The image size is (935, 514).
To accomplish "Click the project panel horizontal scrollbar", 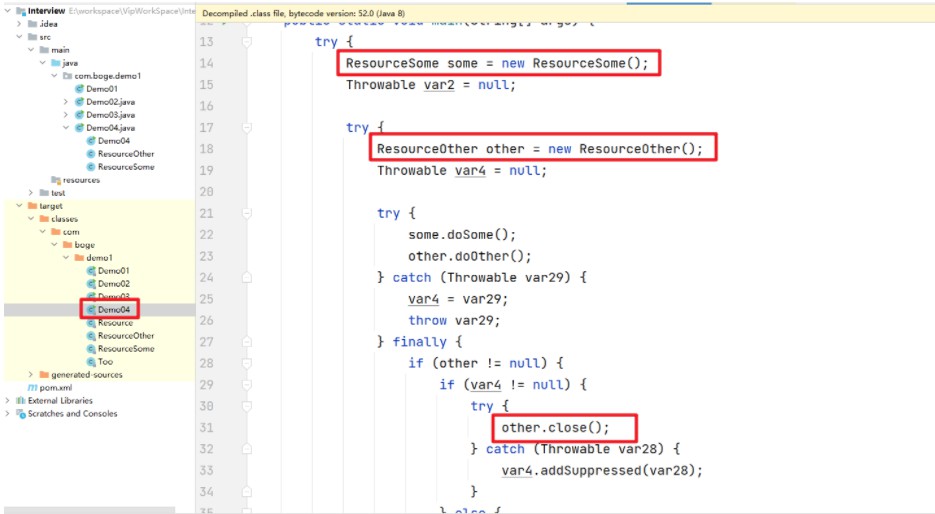I will 89,510.
